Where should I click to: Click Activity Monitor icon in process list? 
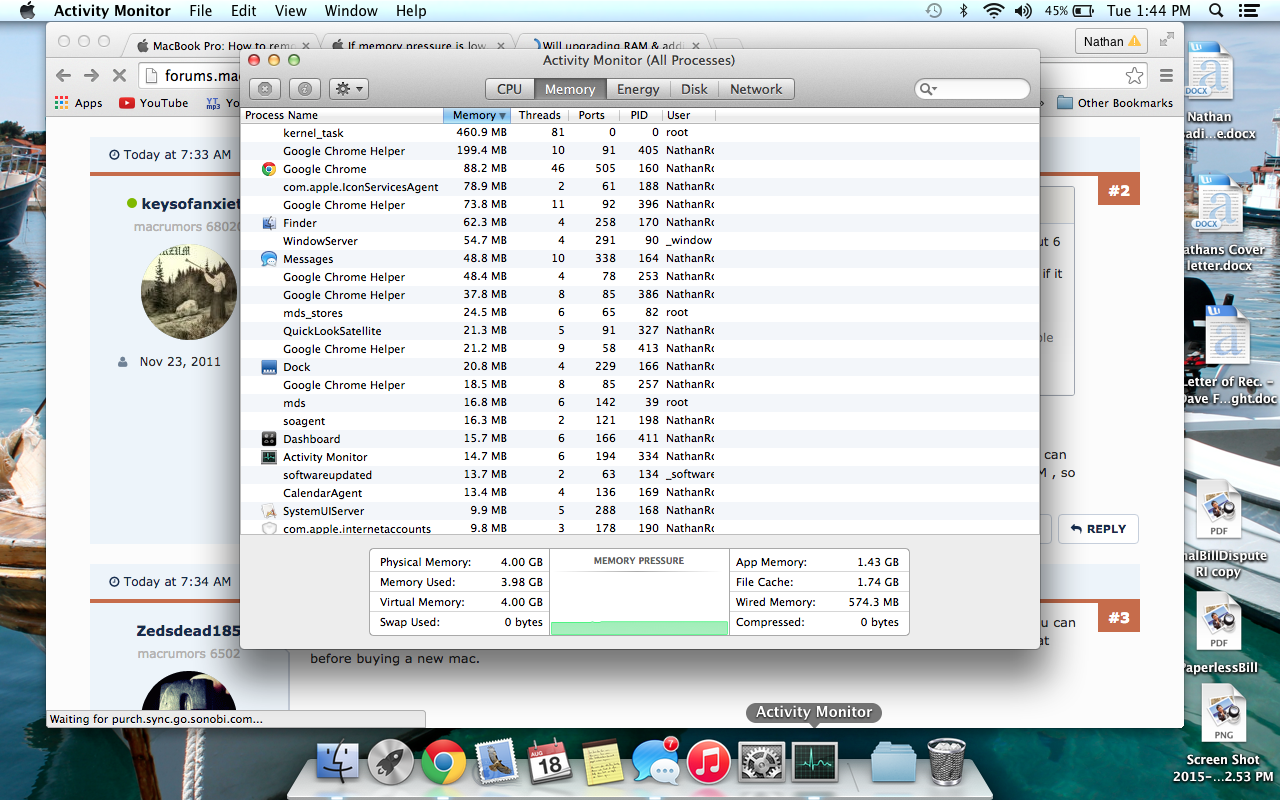click(x=269, y=457)
